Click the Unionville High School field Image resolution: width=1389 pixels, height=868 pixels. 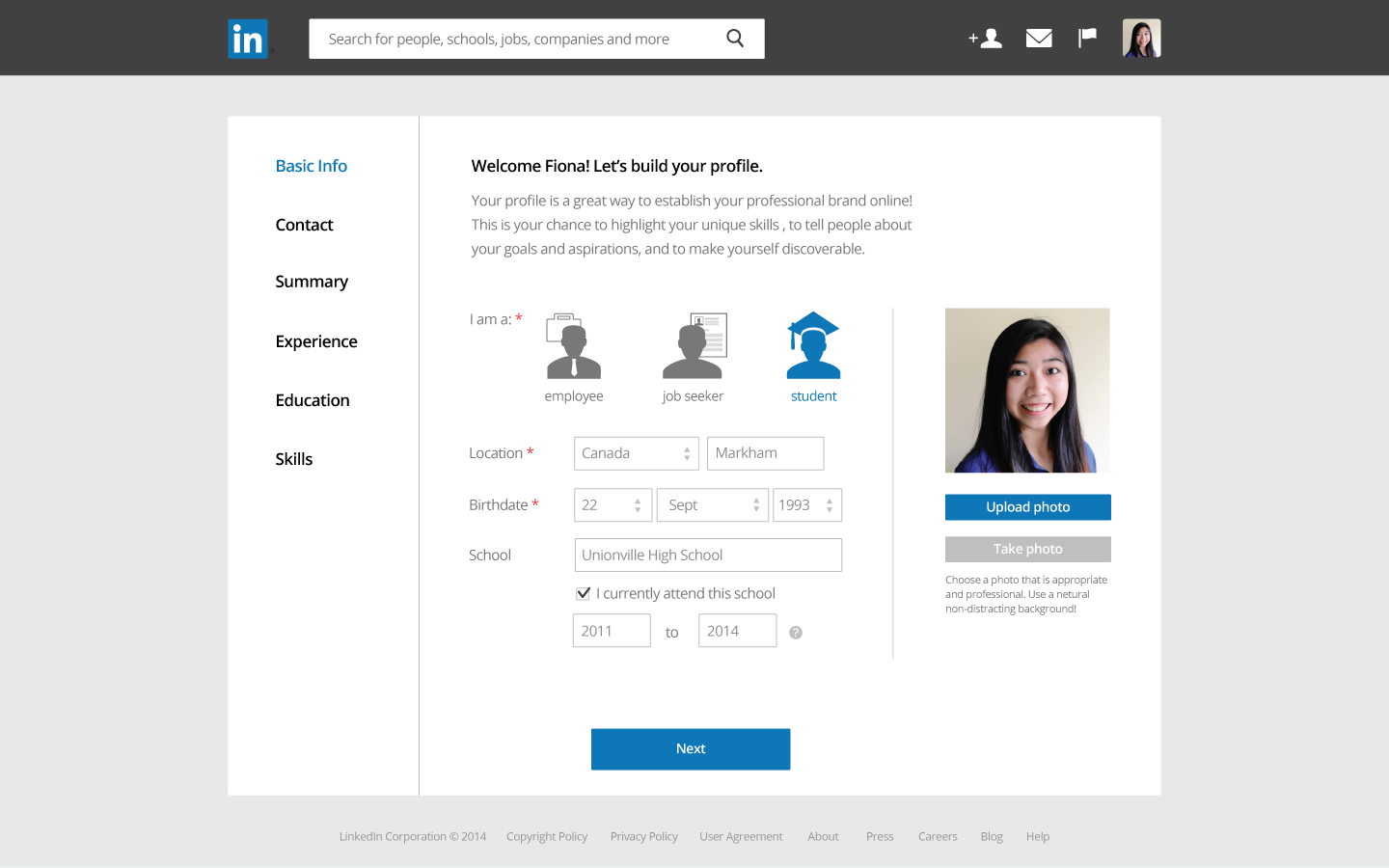pos(708,556)
